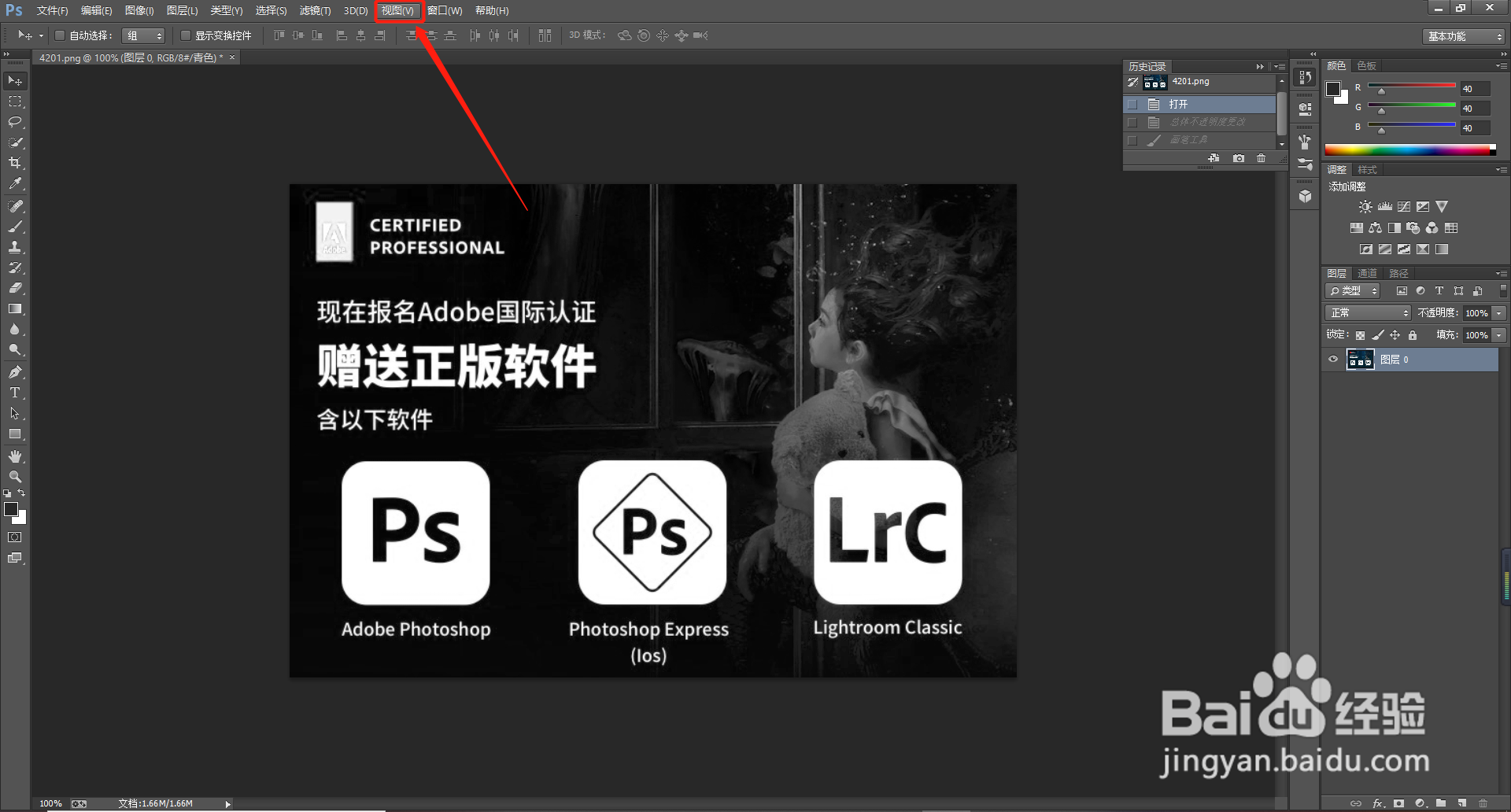
Task: Toggle Quick Mask mode icon
Action: point(15,537)
